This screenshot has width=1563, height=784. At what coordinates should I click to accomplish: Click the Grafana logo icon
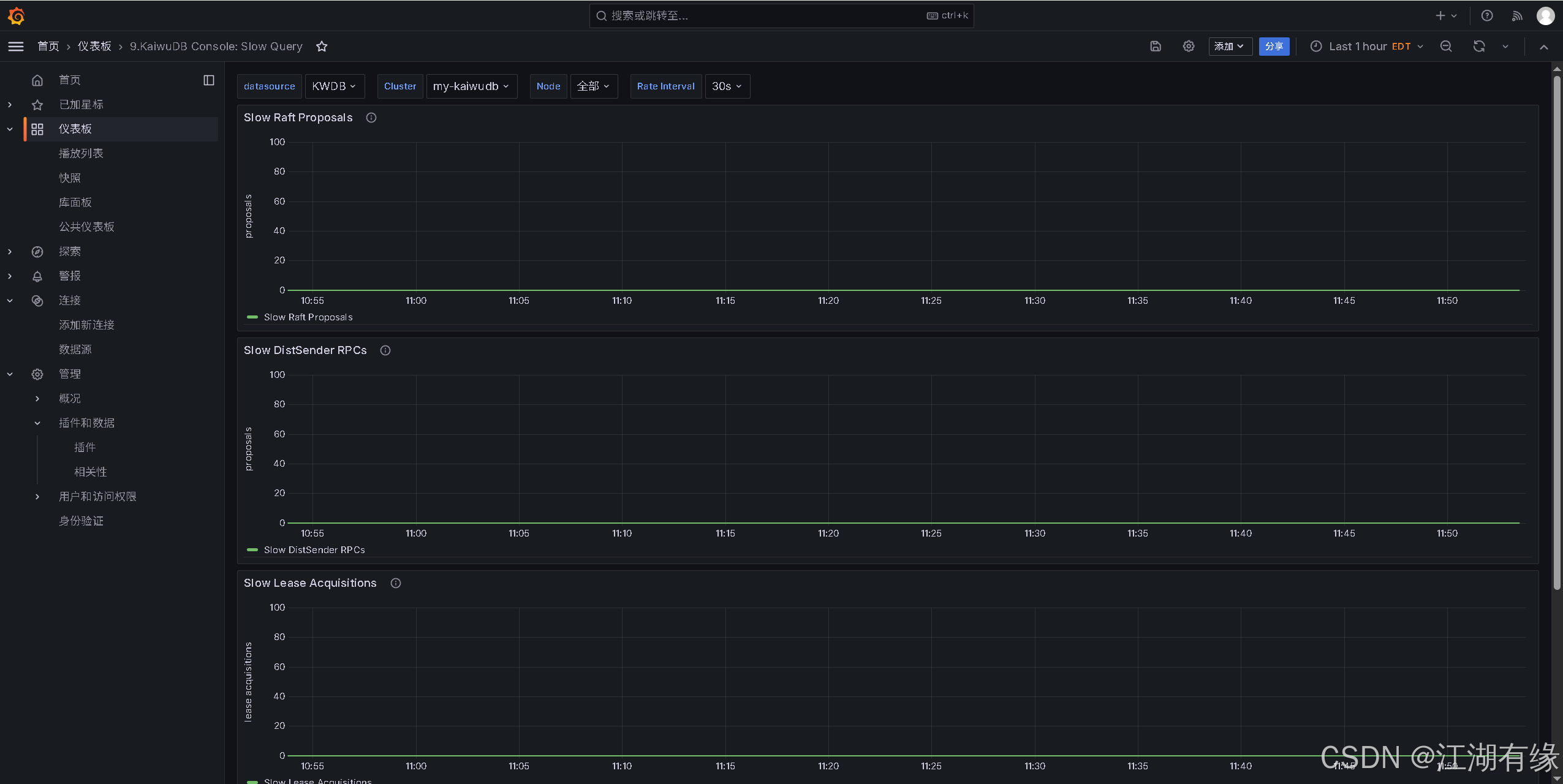pyautogui.click(x=17, y=16)
